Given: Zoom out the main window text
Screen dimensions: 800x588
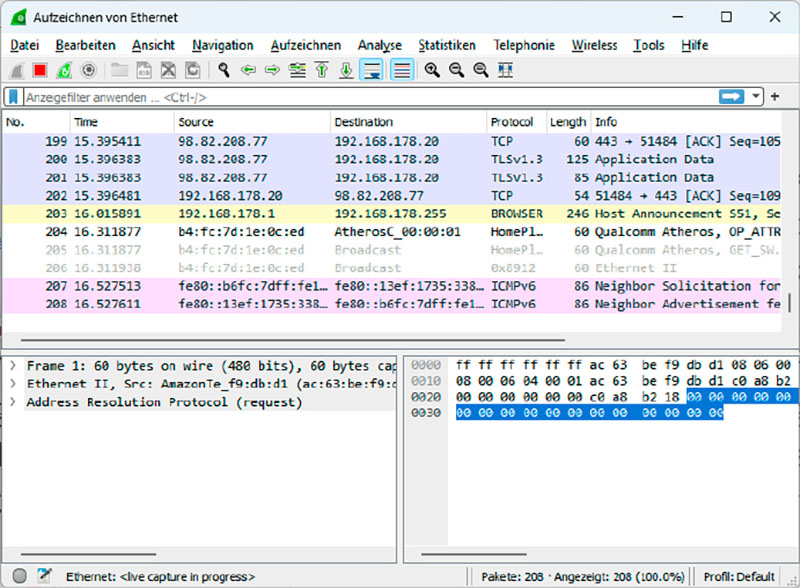Looking at the screenshot, I should tap(457, 70).
